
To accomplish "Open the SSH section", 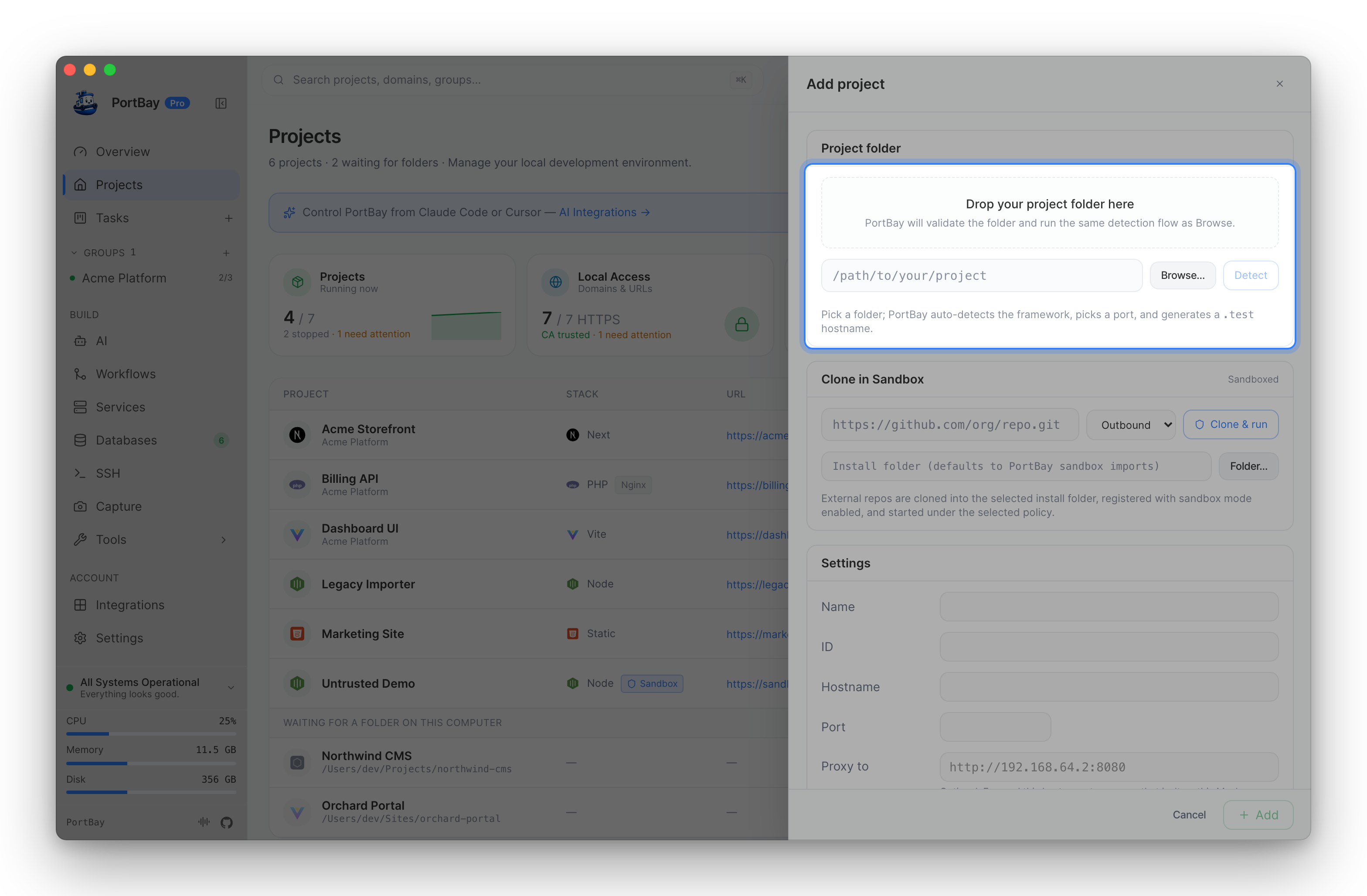I will 150,473.
